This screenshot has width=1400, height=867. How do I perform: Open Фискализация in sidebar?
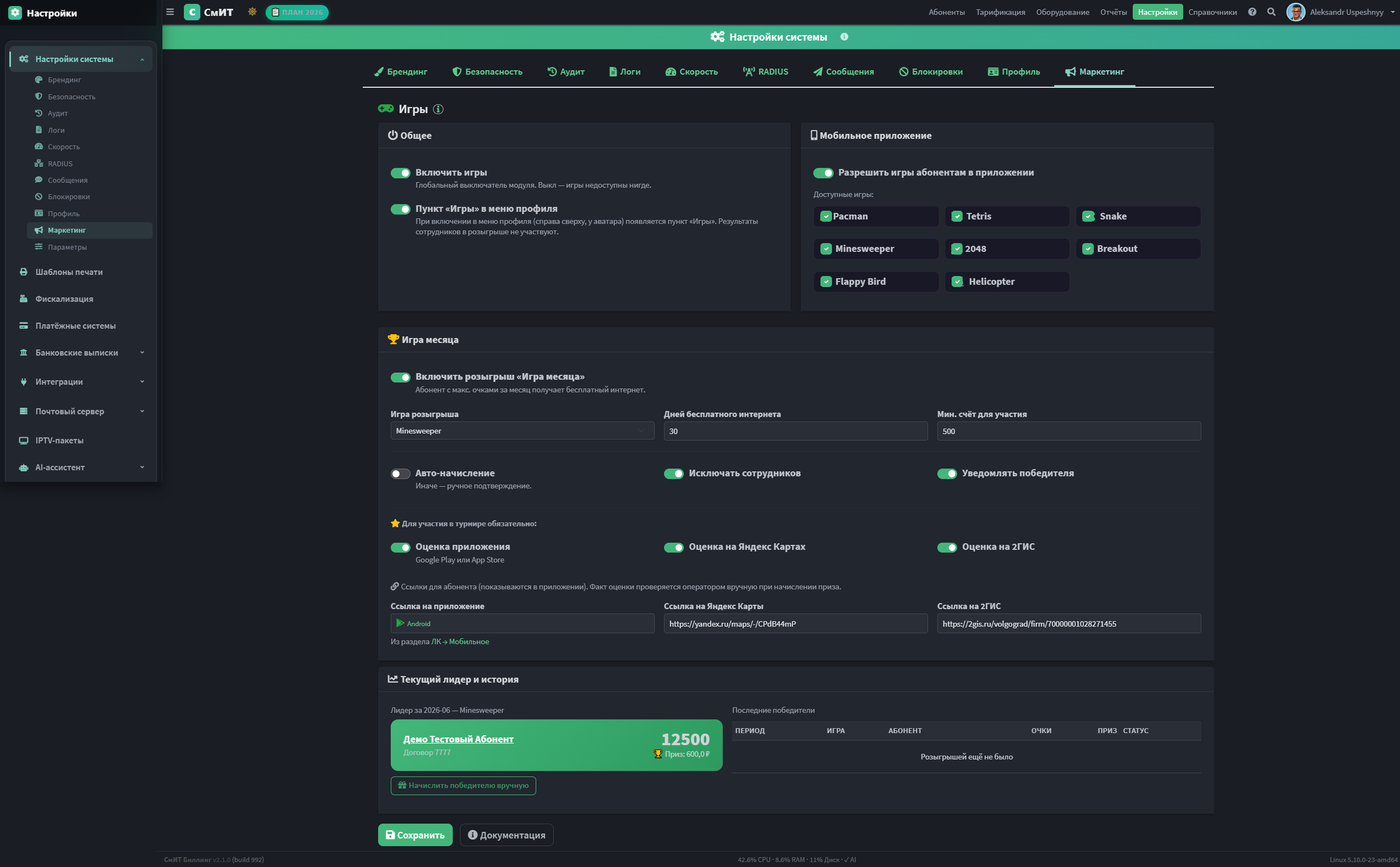80,299
